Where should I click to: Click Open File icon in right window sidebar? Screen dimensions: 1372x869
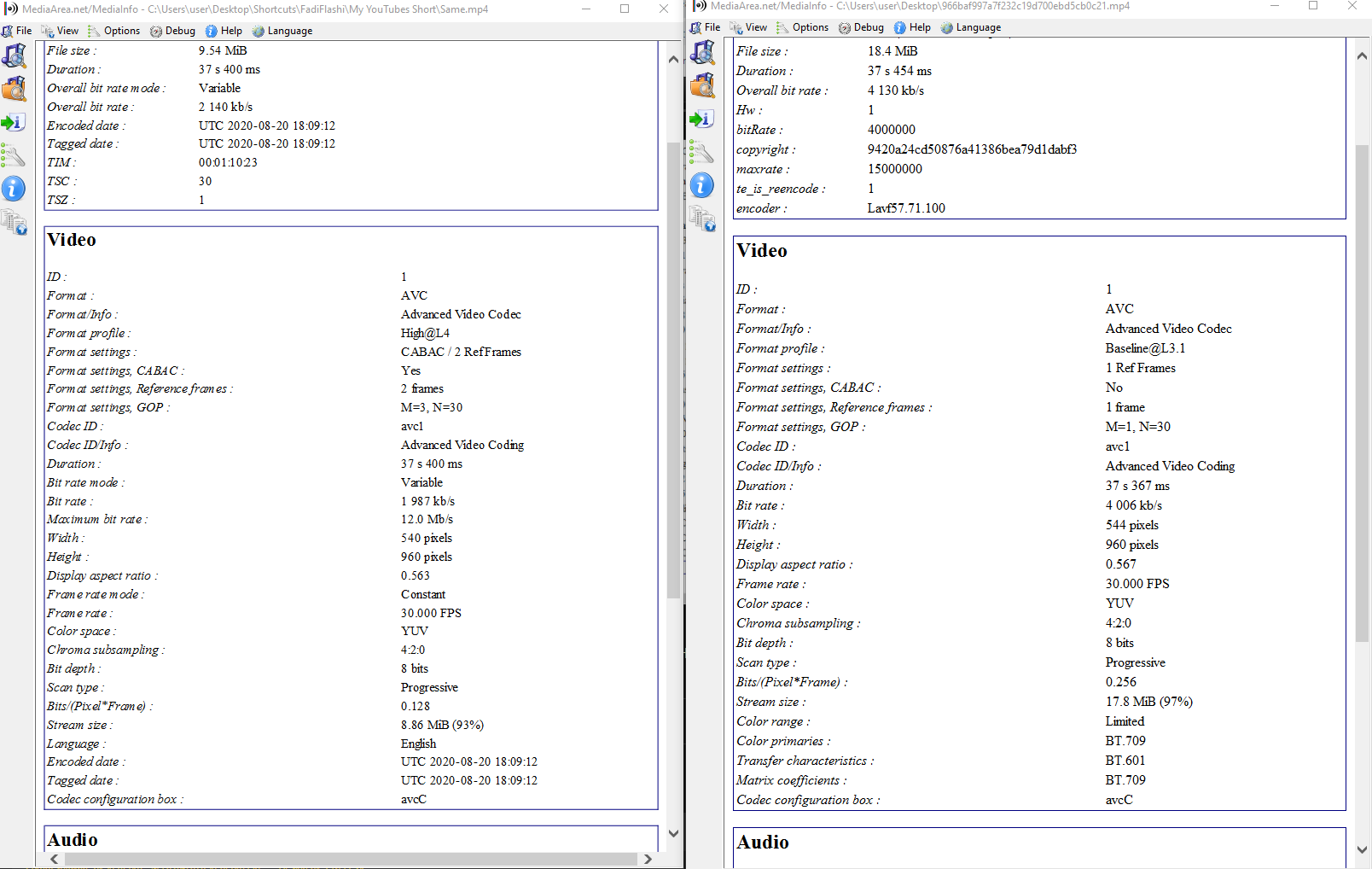point(702,53)
